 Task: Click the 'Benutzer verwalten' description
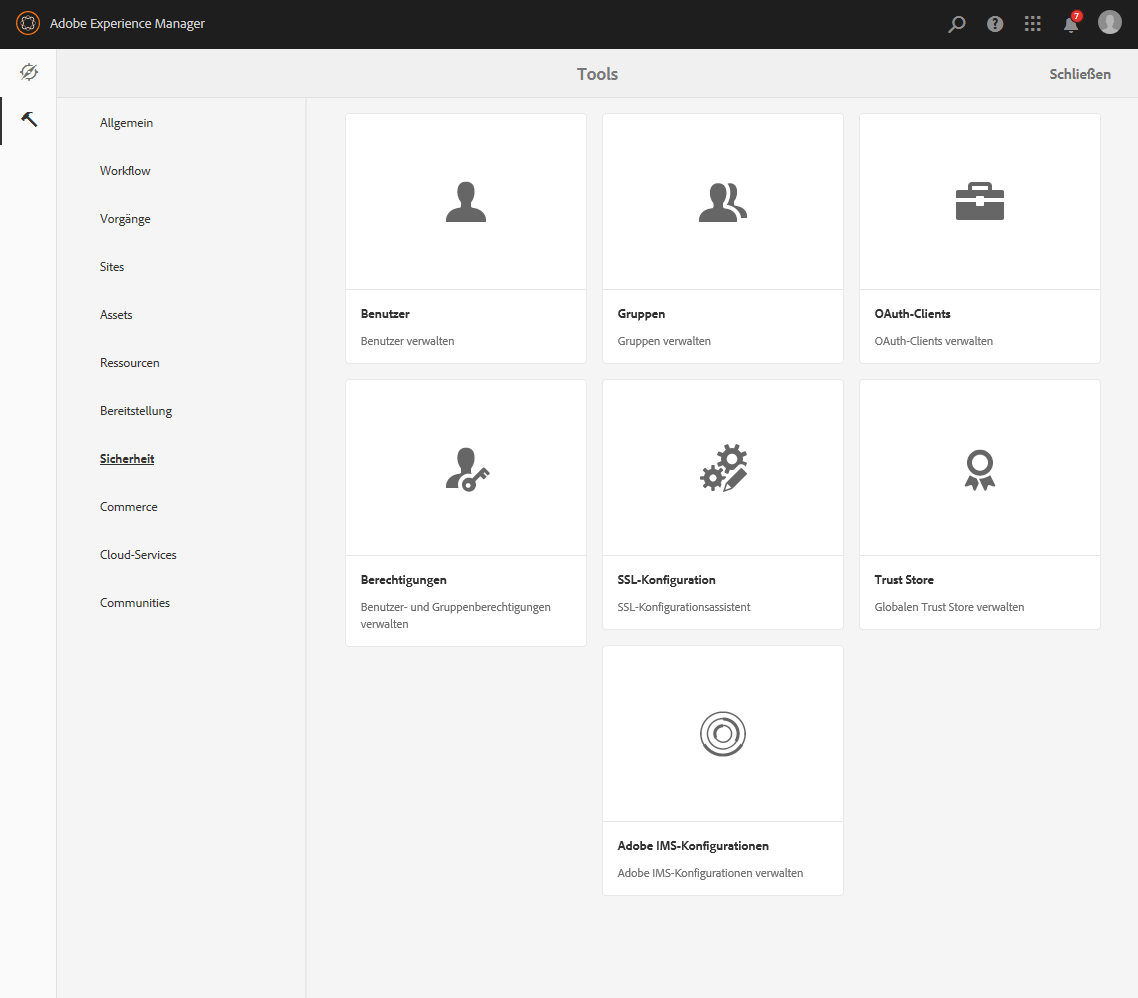407,340
